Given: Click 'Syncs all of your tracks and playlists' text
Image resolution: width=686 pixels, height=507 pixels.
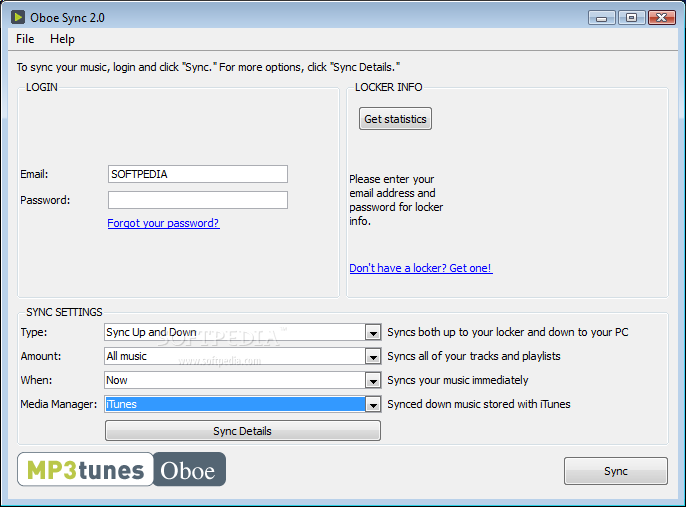Looking at the screenshot, I should coord(474,356).
